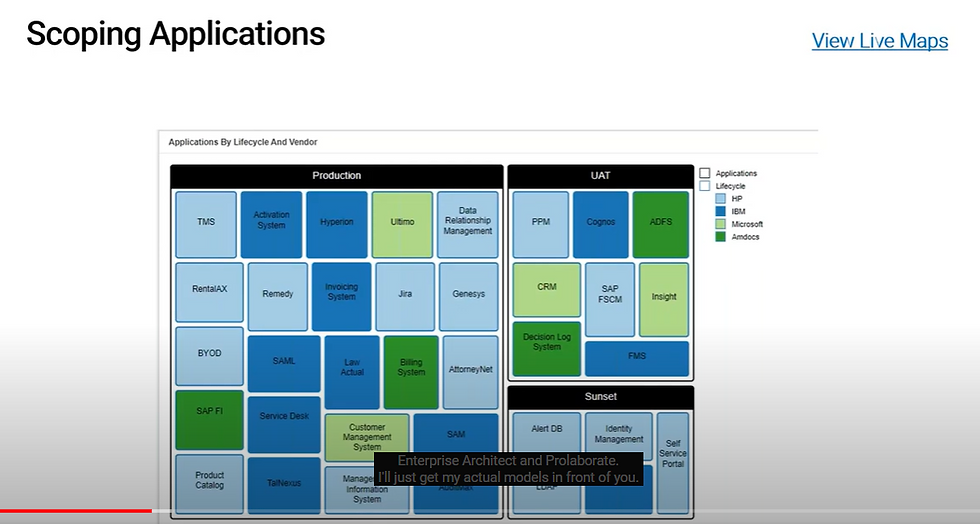Select the CRM tile
Screen dimensions: 980x524
547,290
